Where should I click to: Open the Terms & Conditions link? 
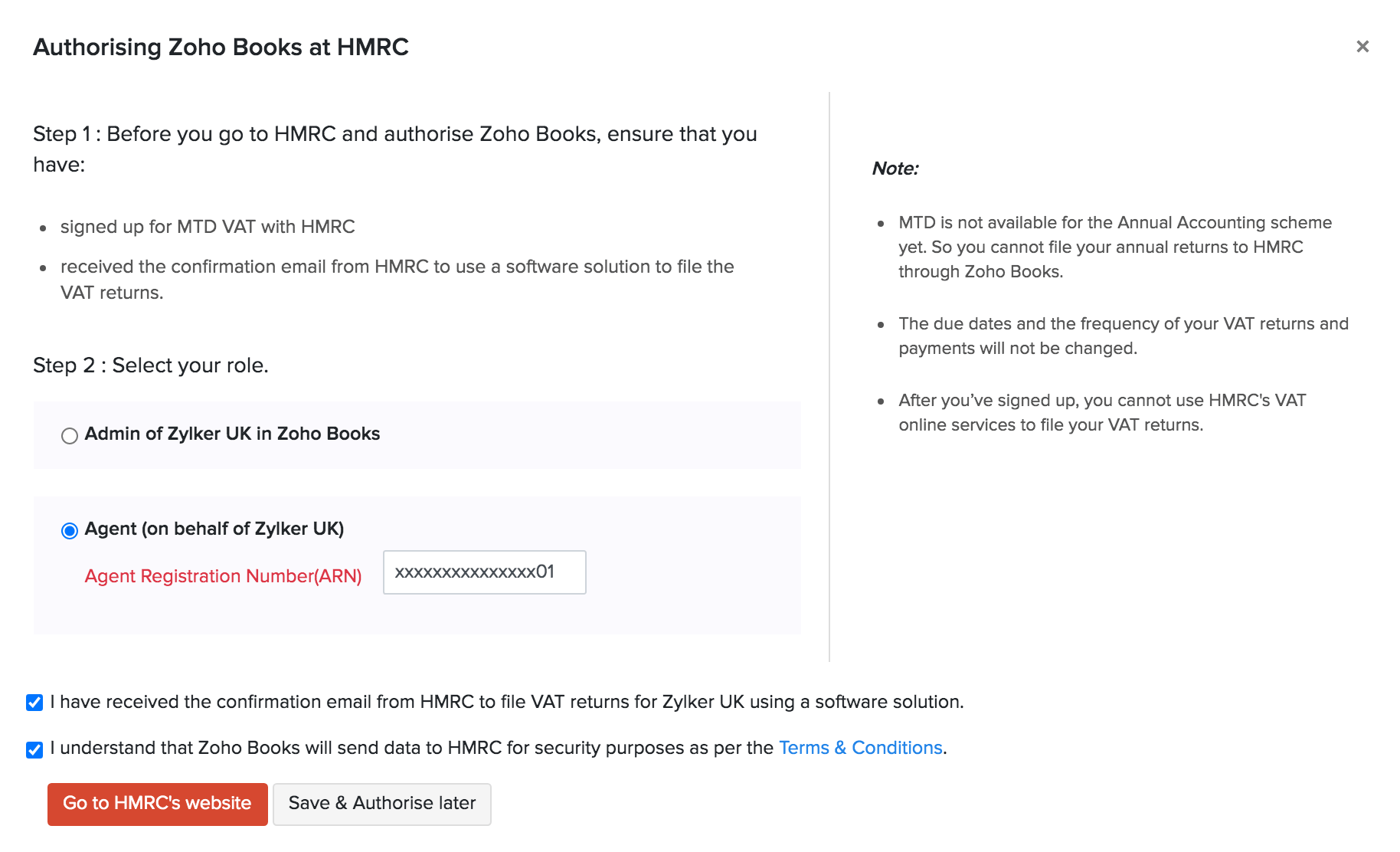coord(860,748)
